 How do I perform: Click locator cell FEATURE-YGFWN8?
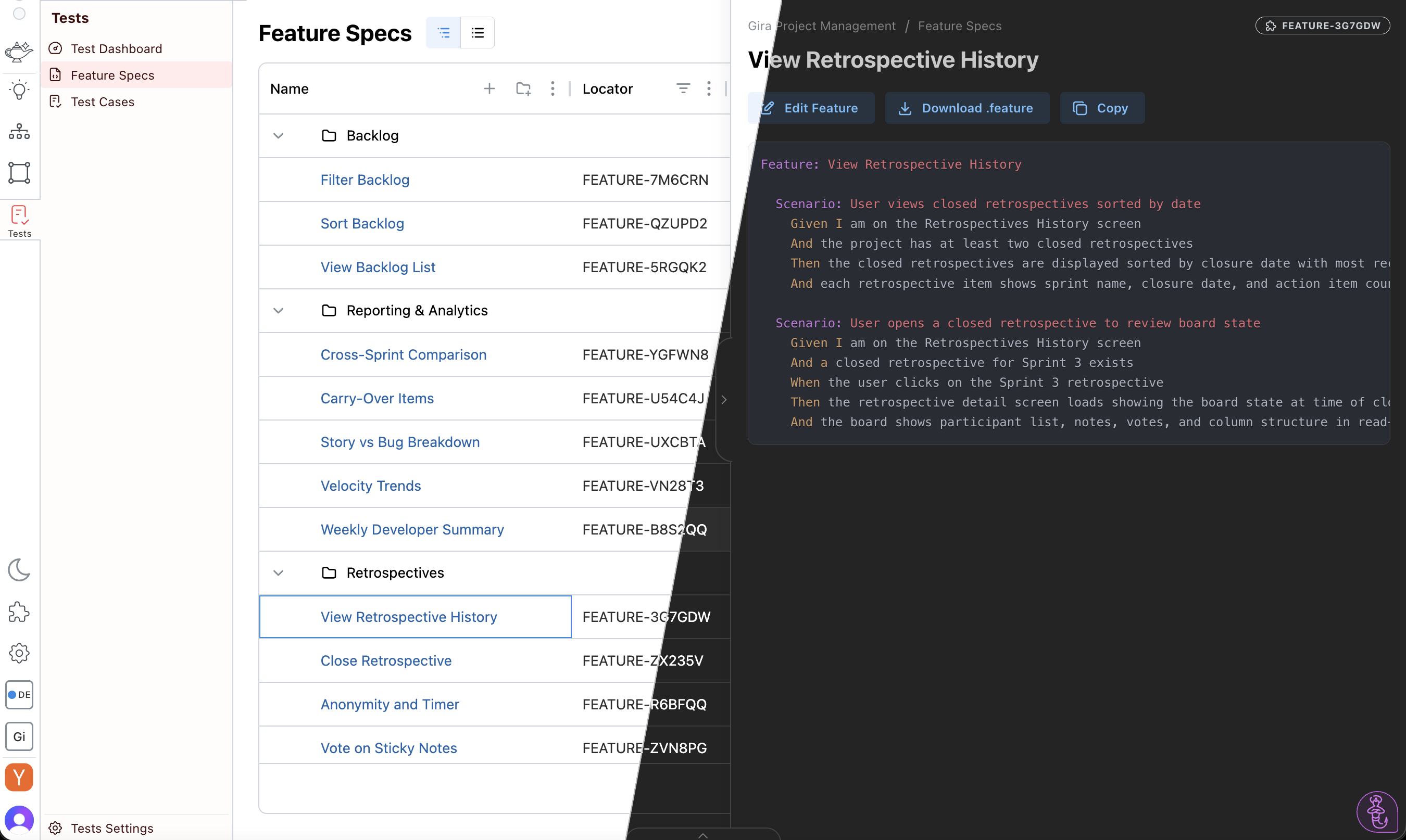pyautogui.click(x=645, y=355)
